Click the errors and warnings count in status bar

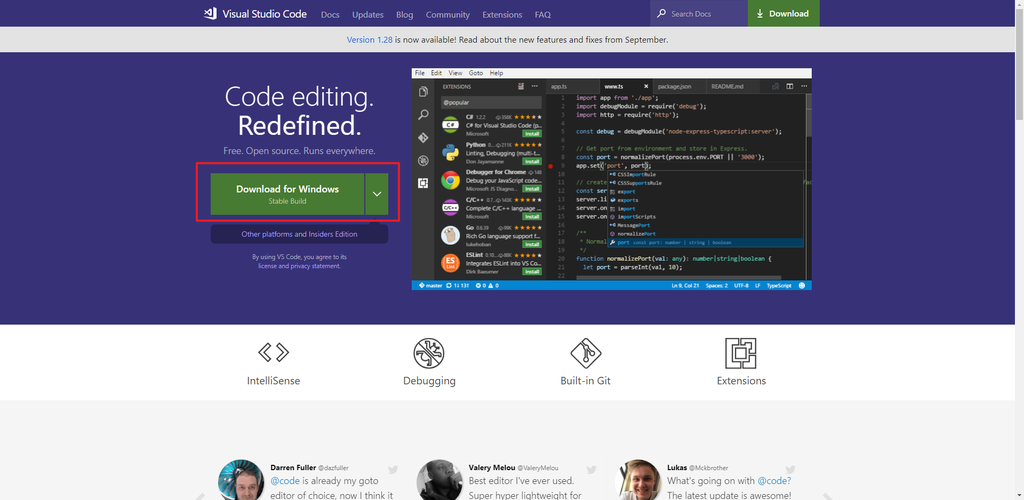tap(487, 286)
